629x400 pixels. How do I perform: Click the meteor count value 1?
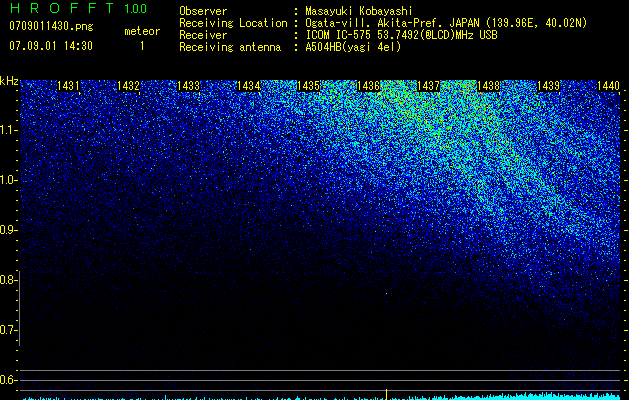[142, 46]
